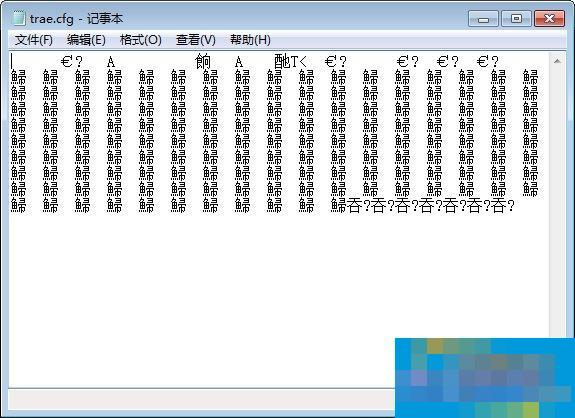Viewport: 575px width, 418px height.
Task: Click the 吞?吞?吞? text on last line
Action: [x=431, y=206]
